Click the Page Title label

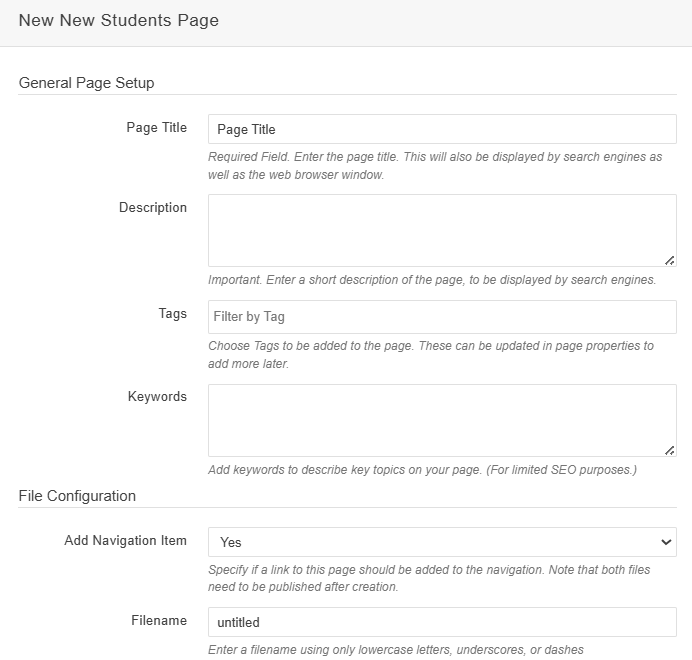point(156,127)
